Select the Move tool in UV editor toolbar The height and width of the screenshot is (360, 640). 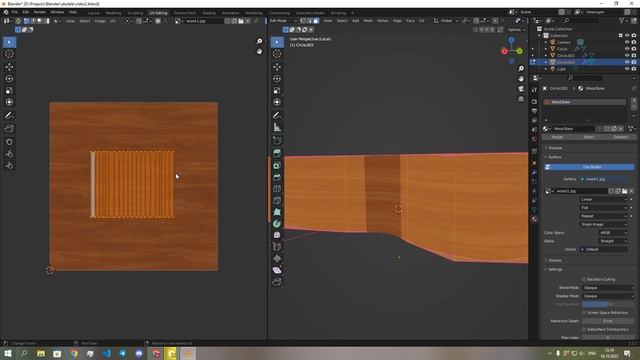pos(9,67)
